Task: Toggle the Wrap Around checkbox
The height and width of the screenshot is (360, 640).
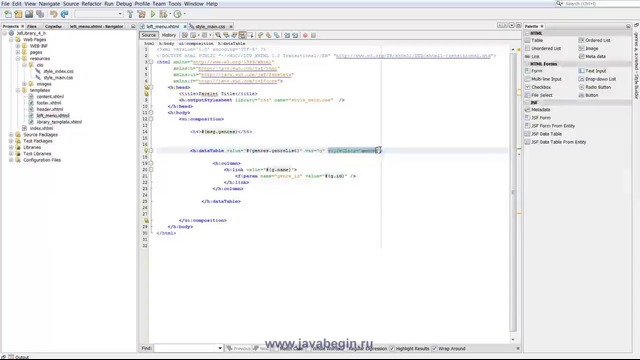Action: (x=434, y=349)
